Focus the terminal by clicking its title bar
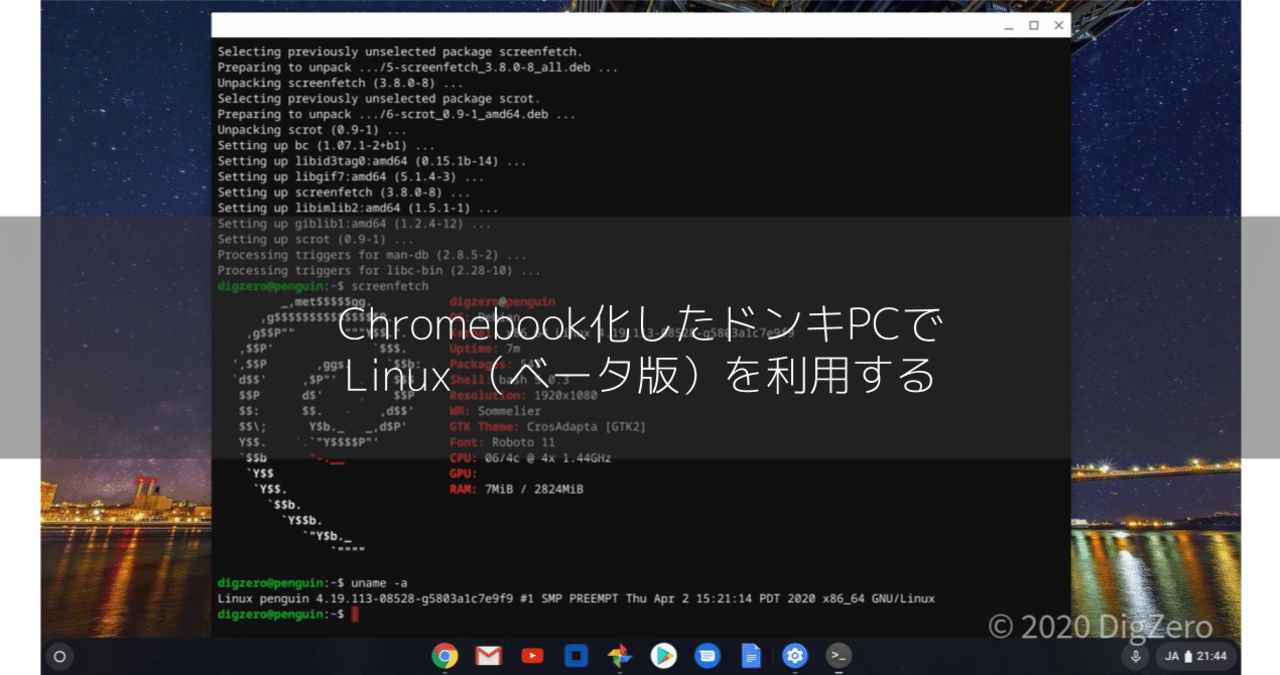 (600, 25)
